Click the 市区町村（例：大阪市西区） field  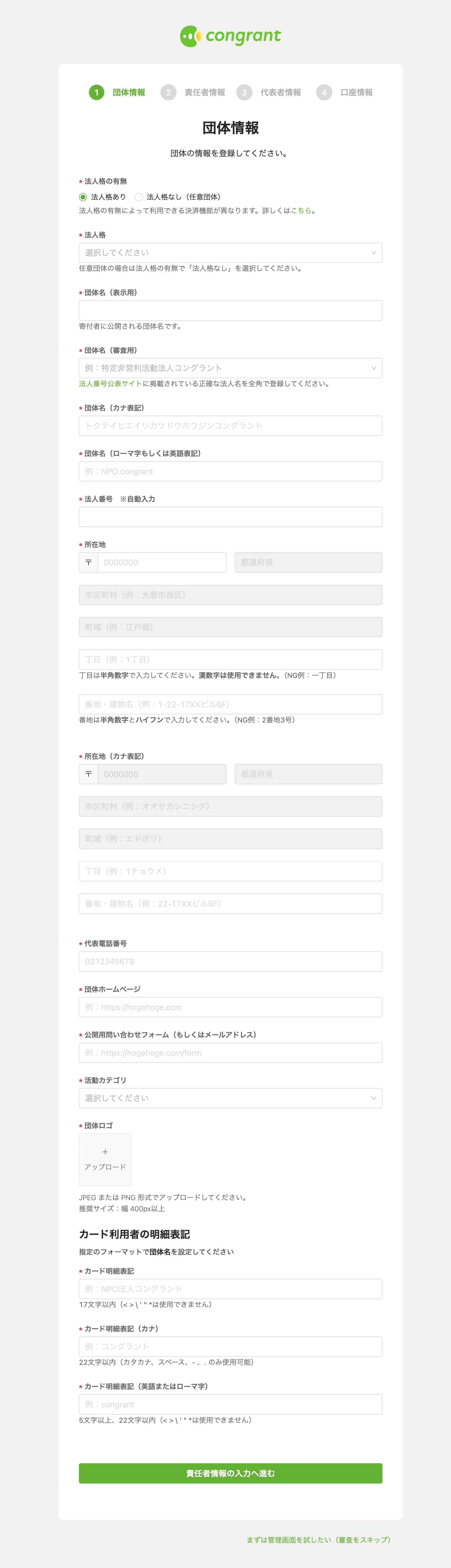(x=231, y=595)
